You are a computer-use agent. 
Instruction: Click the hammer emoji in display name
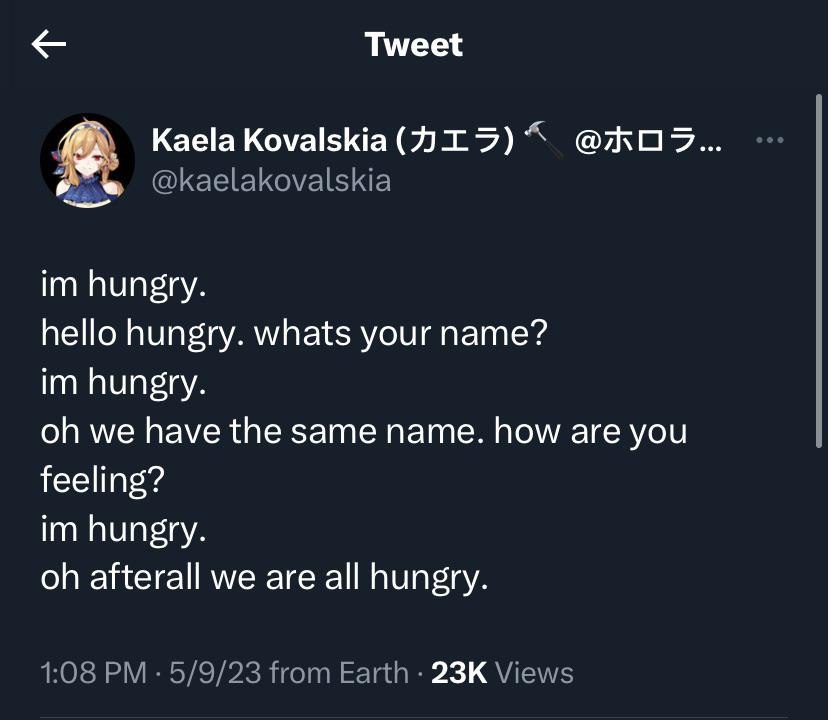(x=544, y=142)
